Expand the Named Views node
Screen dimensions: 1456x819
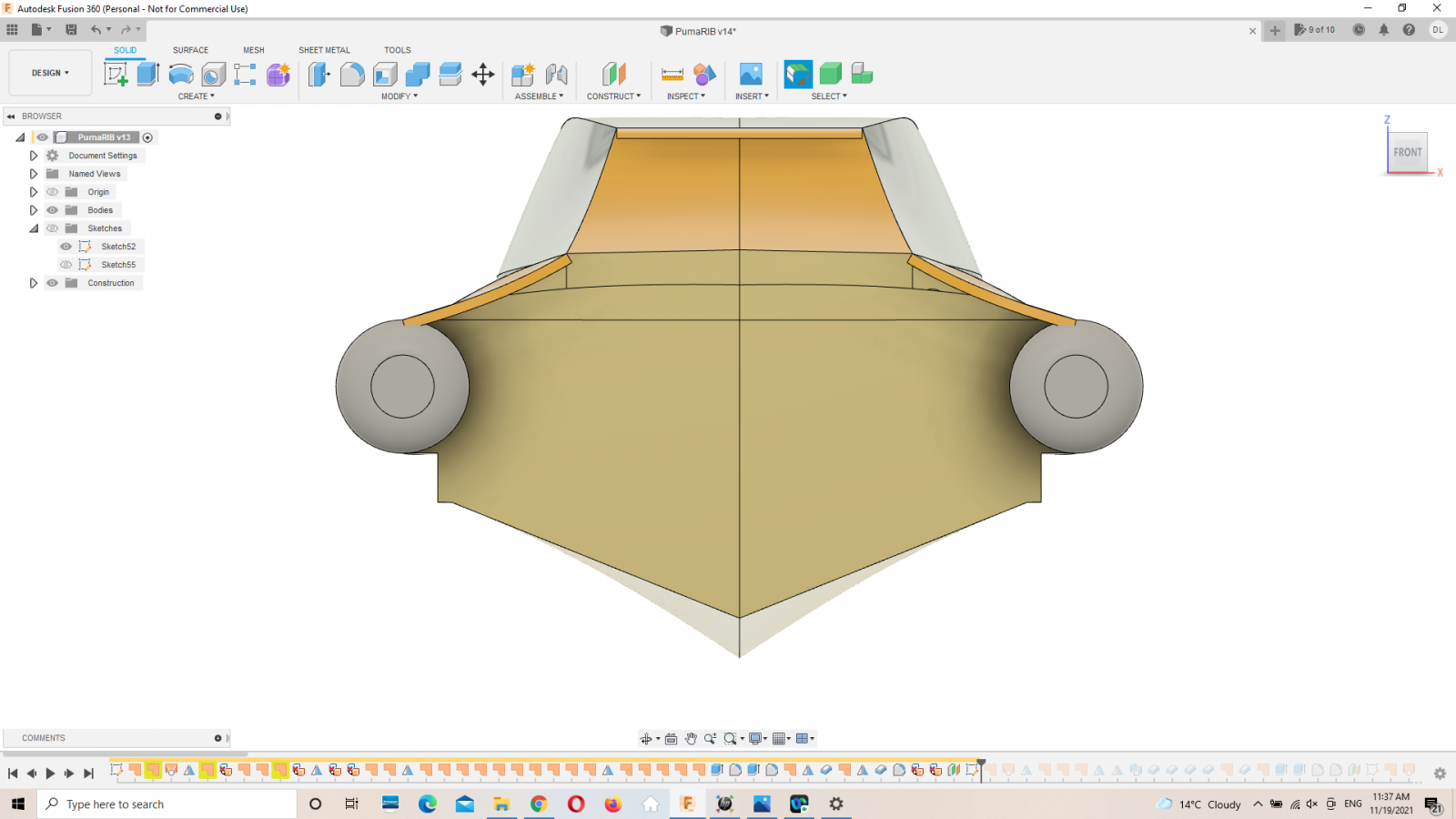[x=34, y=174]
